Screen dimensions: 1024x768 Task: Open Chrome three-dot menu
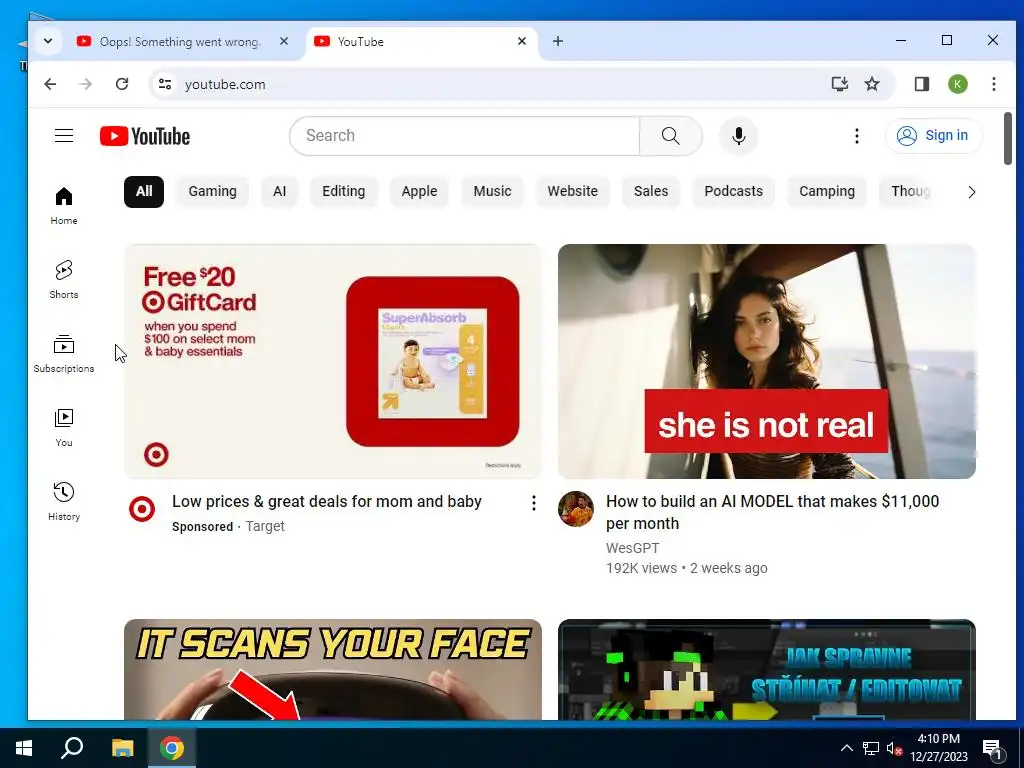tap(993, 84)
